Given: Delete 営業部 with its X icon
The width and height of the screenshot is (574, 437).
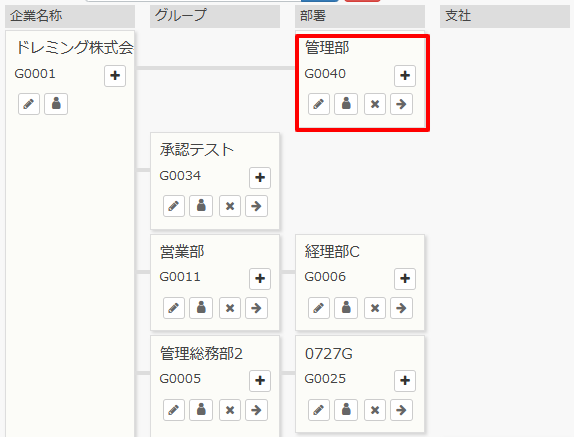Looking at the screenshot, I should coord(230,308).
